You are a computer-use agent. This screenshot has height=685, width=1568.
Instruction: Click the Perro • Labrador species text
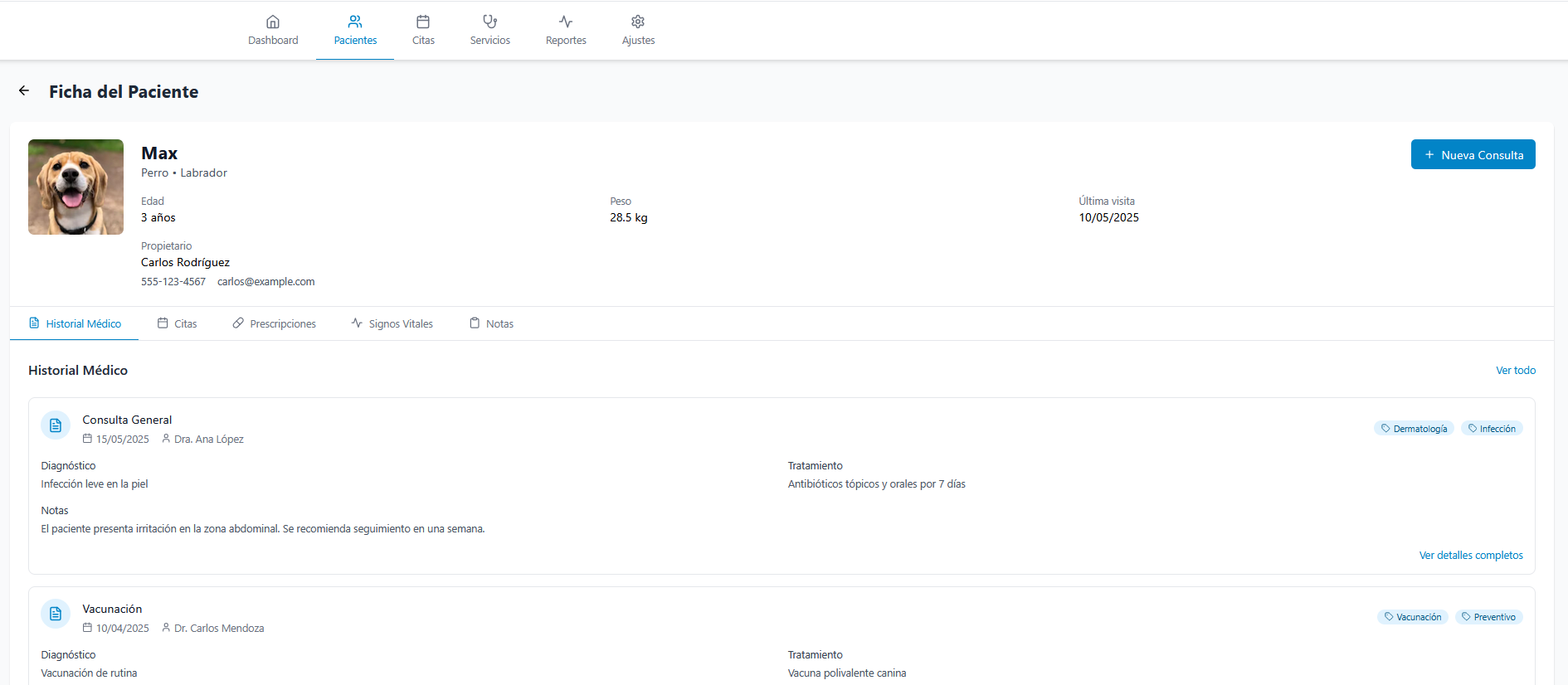[184, 172]
